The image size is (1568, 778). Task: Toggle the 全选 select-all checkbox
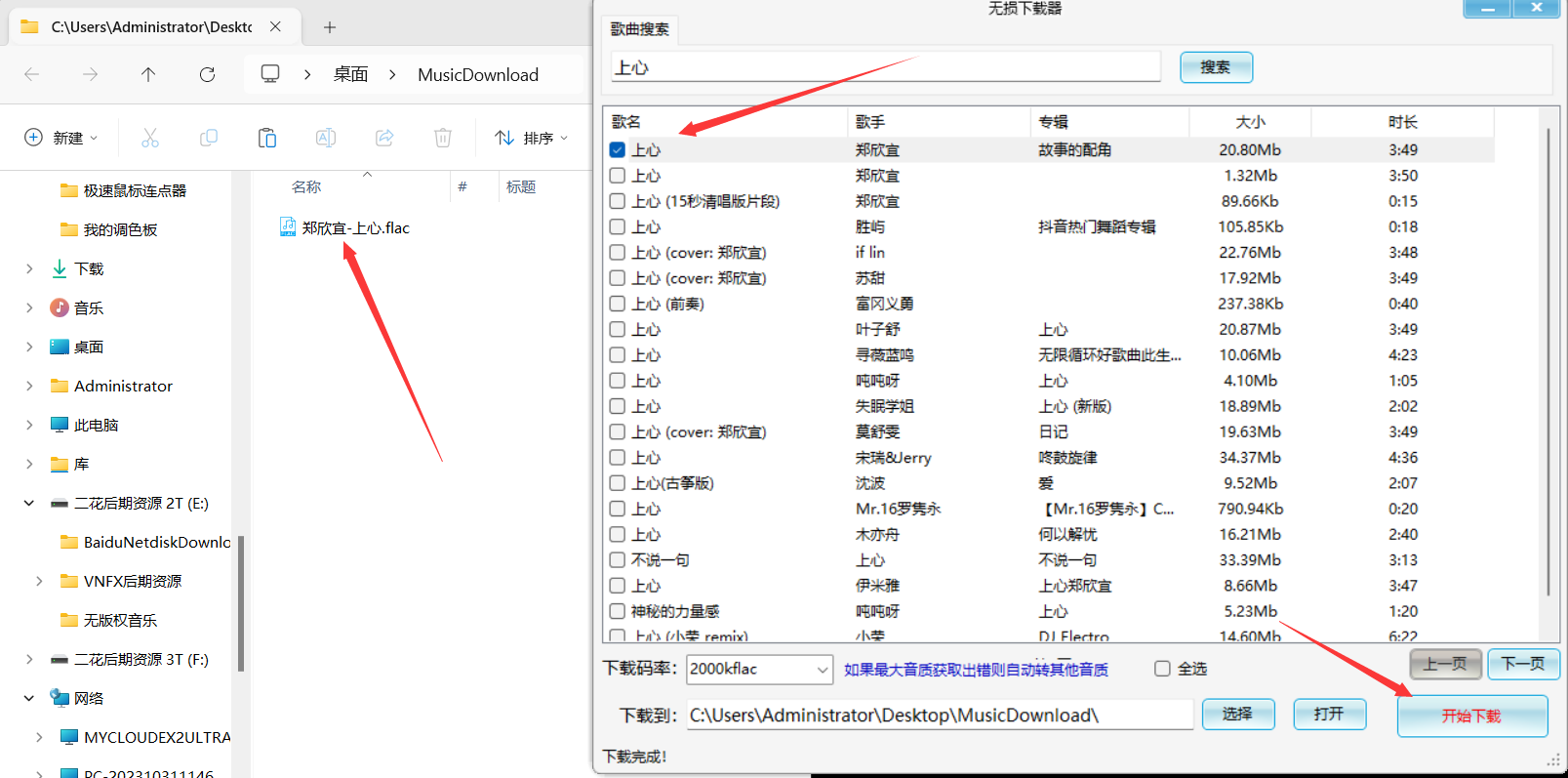pyautogui.click(x=1162, y=669)
